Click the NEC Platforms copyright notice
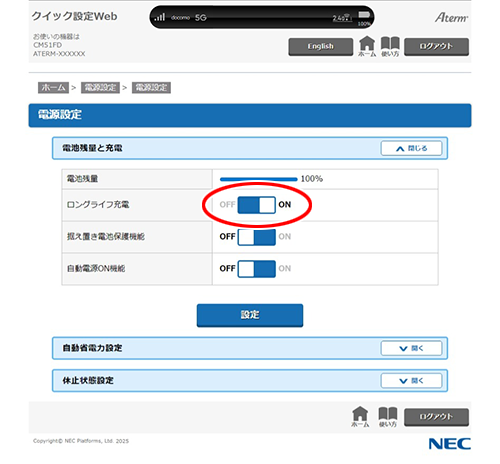This screenshot has height=464, width=500. [x=81, y=441]
